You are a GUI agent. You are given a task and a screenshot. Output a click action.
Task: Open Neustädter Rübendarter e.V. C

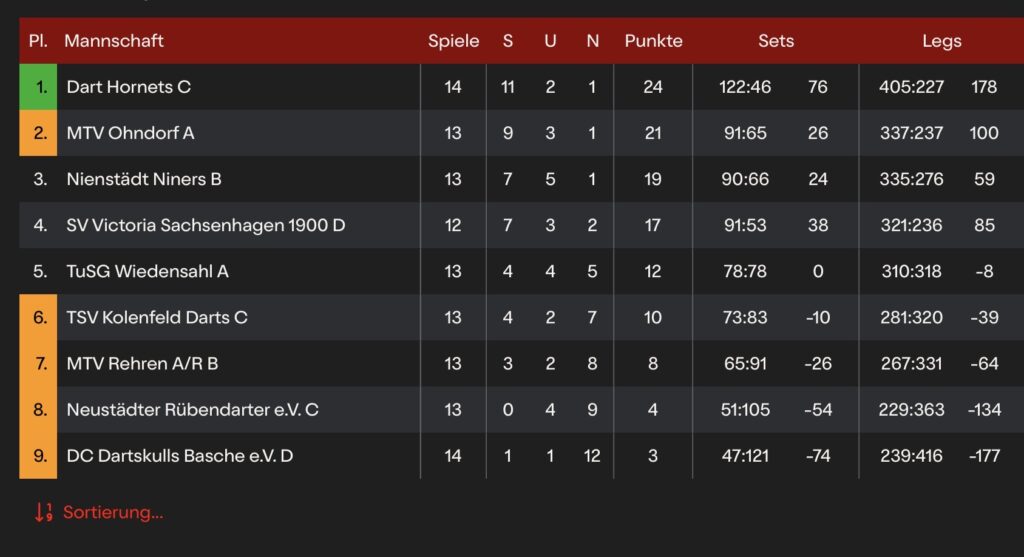192,409
